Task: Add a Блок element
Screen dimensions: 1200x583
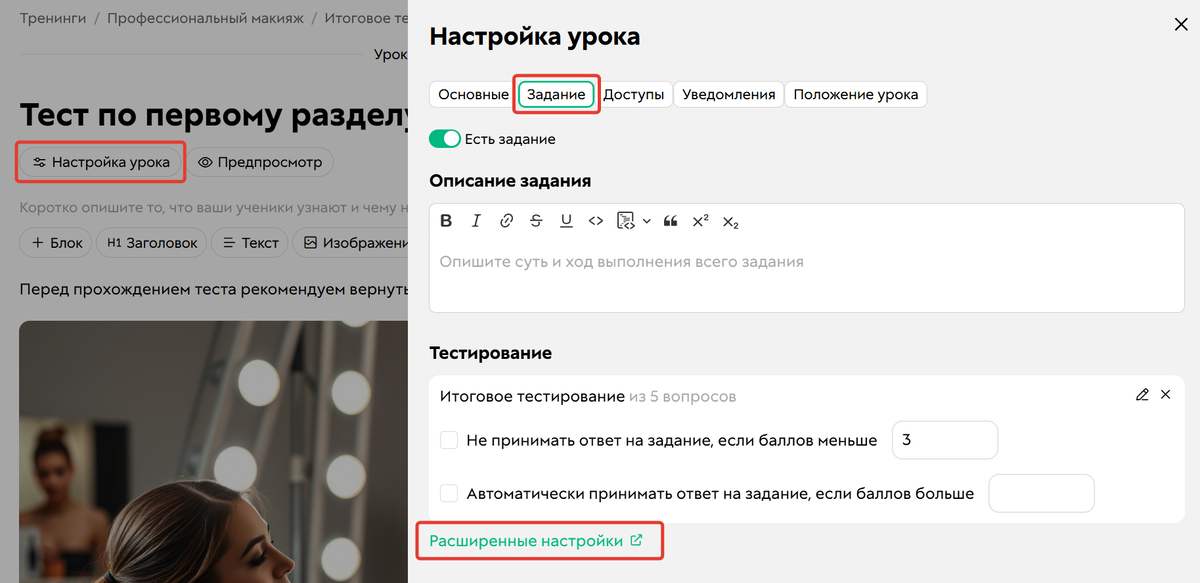Action: click(x=57, y=242)
